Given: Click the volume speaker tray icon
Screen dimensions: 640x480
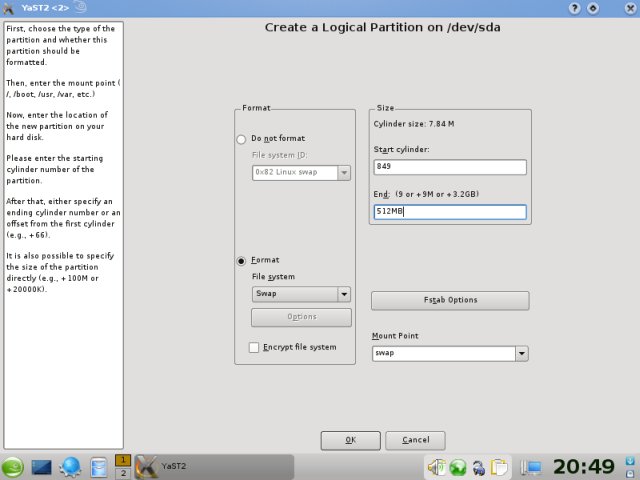Looking at the screenshot, I should pyautogui.click(x=437, y=467).
